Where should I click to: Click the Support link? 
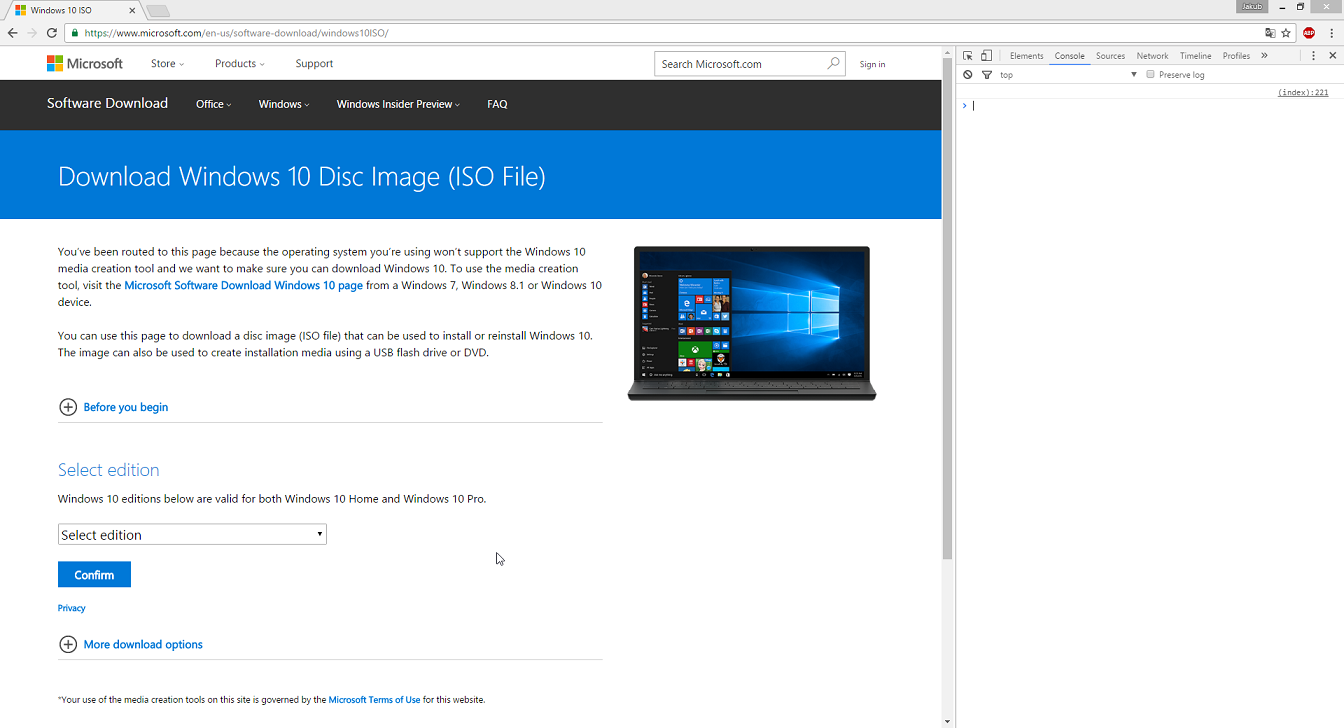(x=314, y=64)
